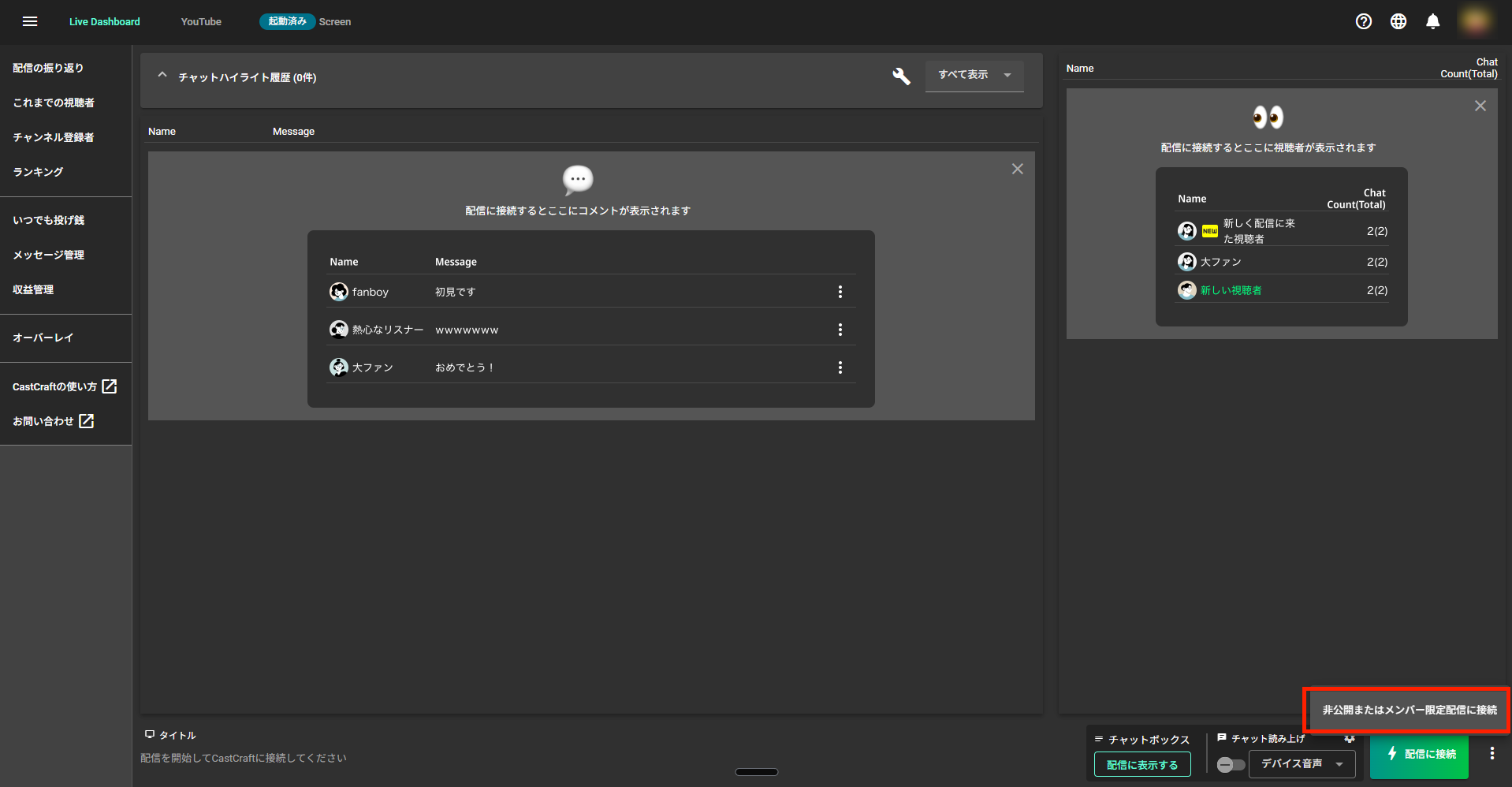This screenshot has height=787, width=1512.
Task: Click the 新しく配信に来た視聴者 name
Action: 1260,231
